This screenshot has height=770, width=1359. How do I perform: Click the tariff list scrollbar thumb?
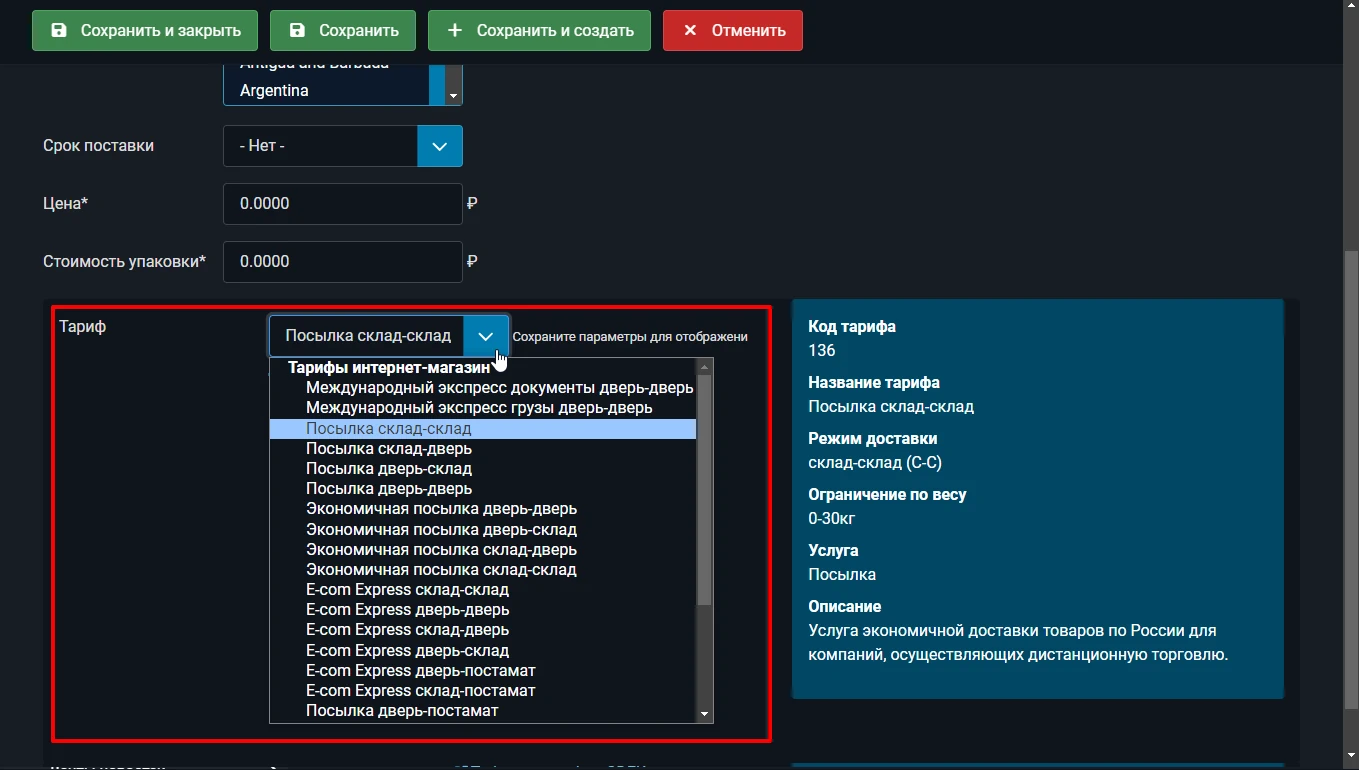[704, 490]
